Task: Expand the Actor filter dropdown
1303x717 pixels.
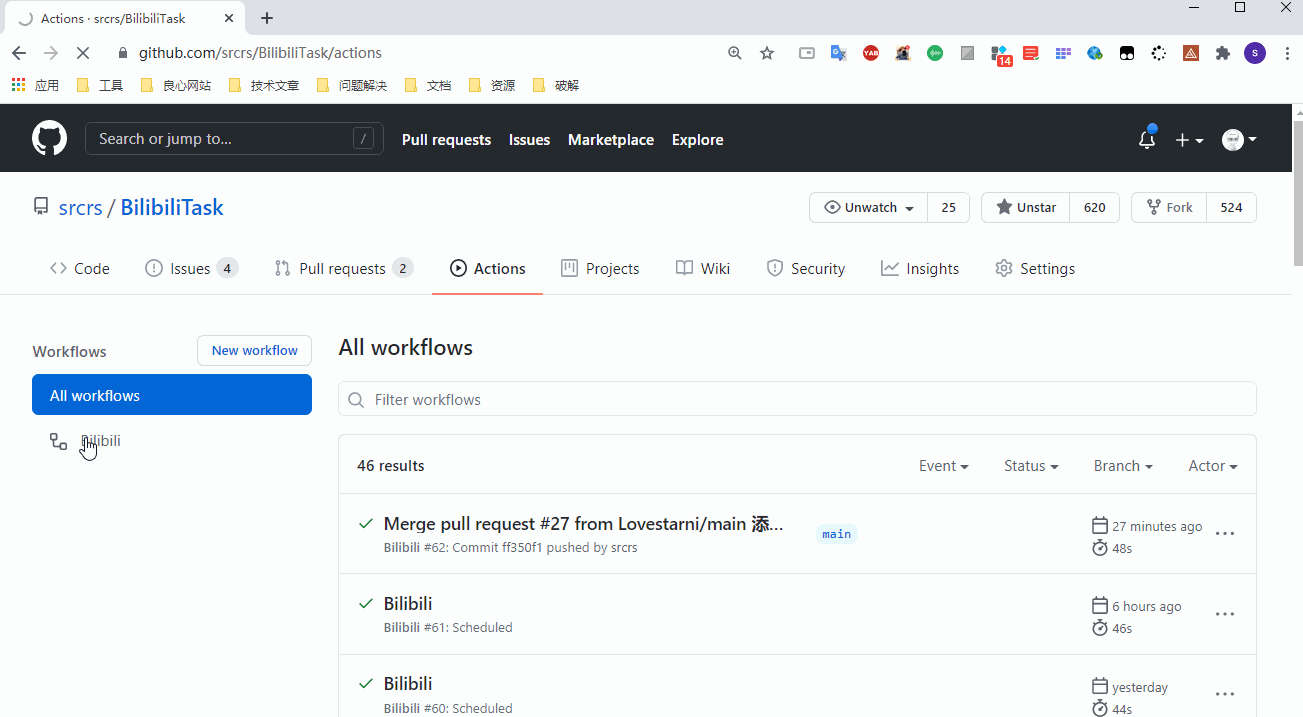Action: pos(1212,466)
